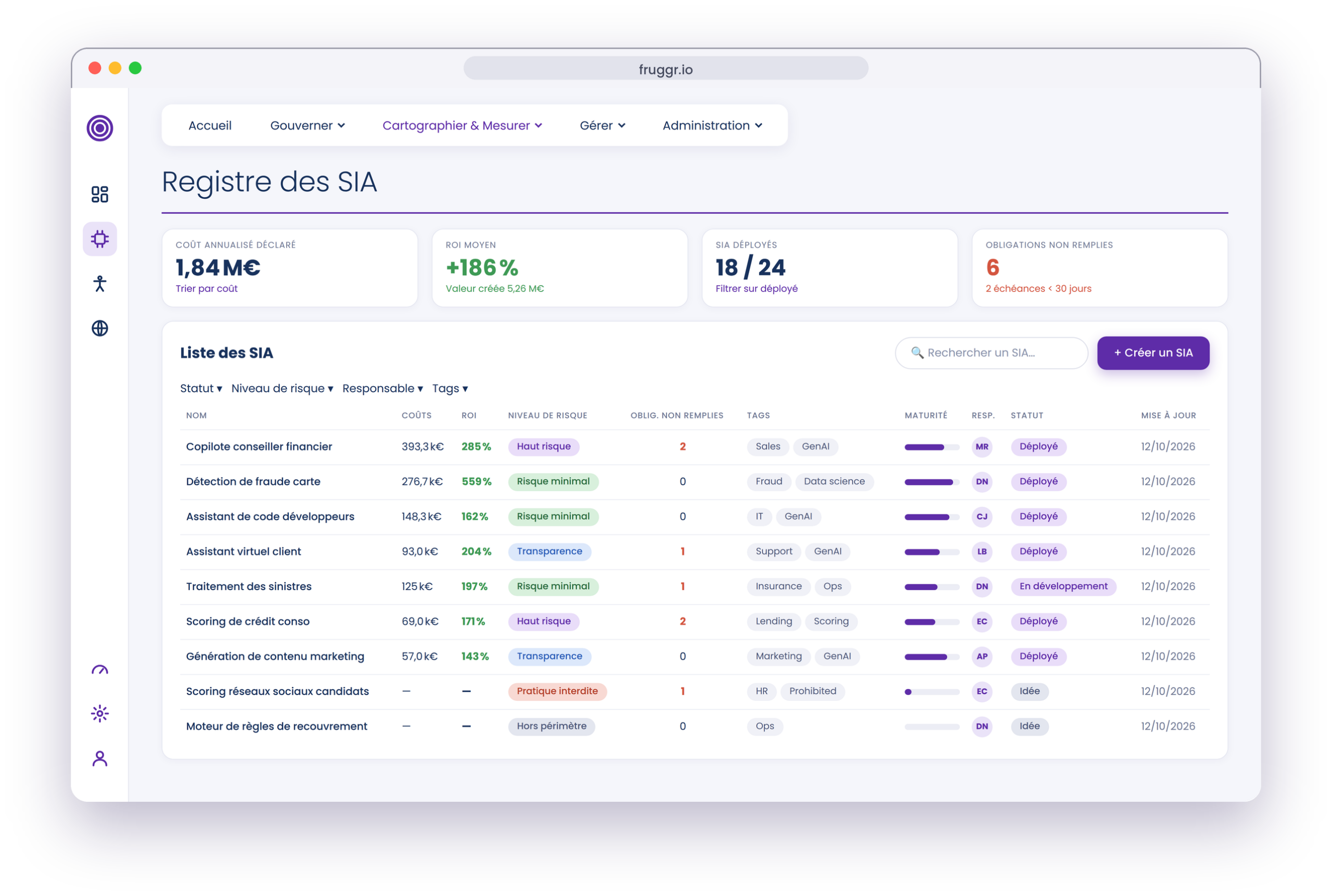Image resolution: width=1332 pixels, height=896 pixels.
Task: Sort by the ROI column header
Action: click(x=469, y=415)
